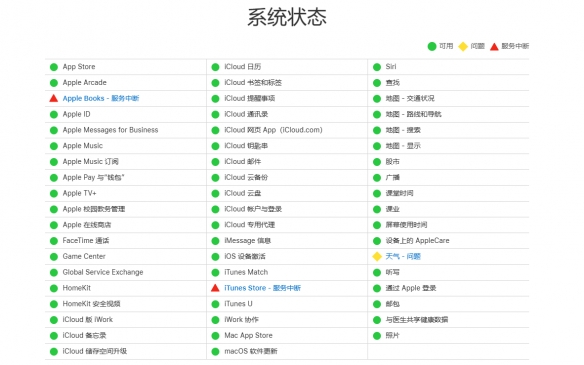Click the yellow diamond next to 天气
The image size is (584, 365).
tap(377, 256)
